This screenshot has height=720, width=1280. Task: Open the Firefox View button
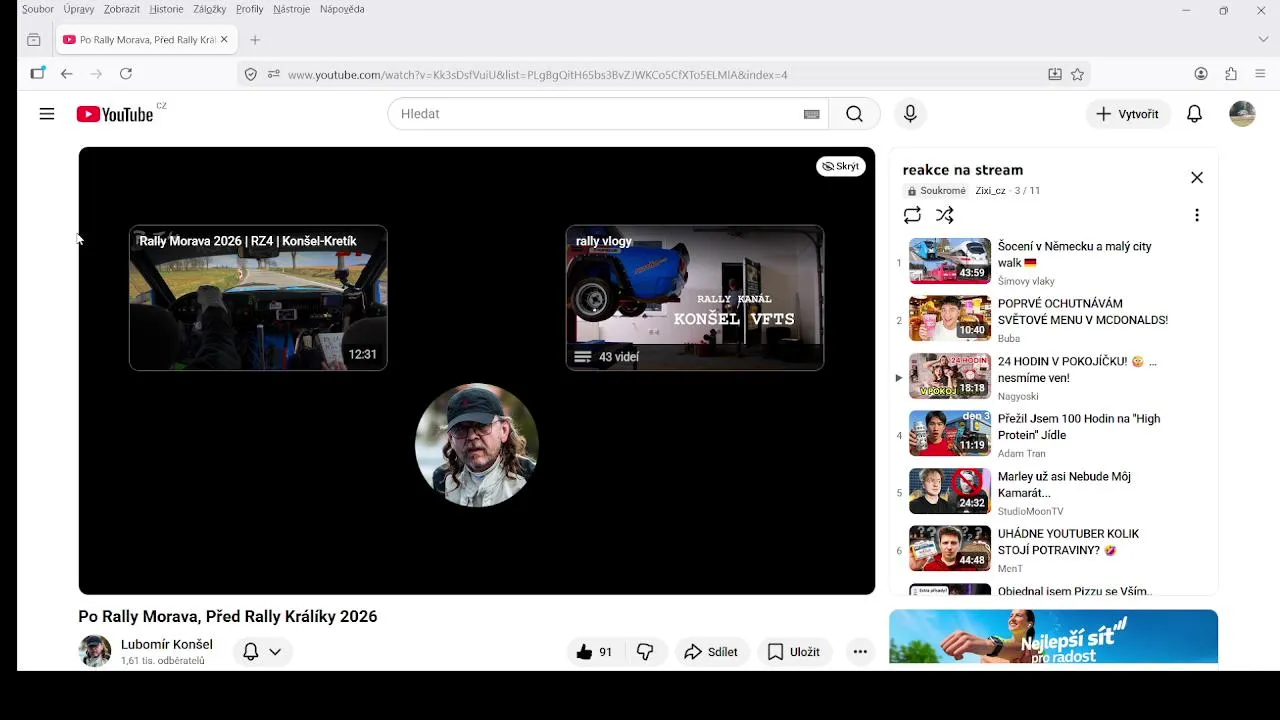click(34, 40)
